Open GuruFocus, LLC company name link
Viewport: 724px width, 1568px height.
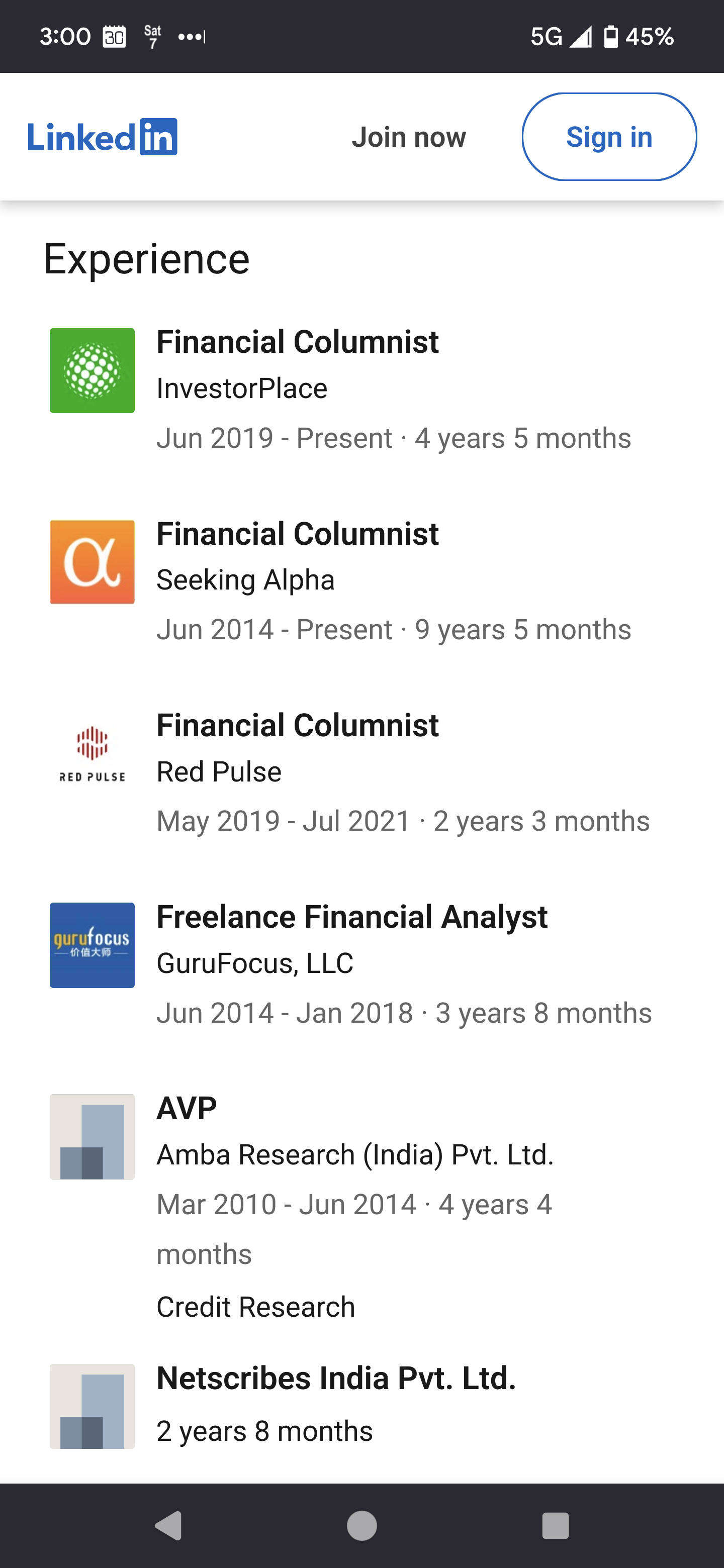click(x=254, y=963)
